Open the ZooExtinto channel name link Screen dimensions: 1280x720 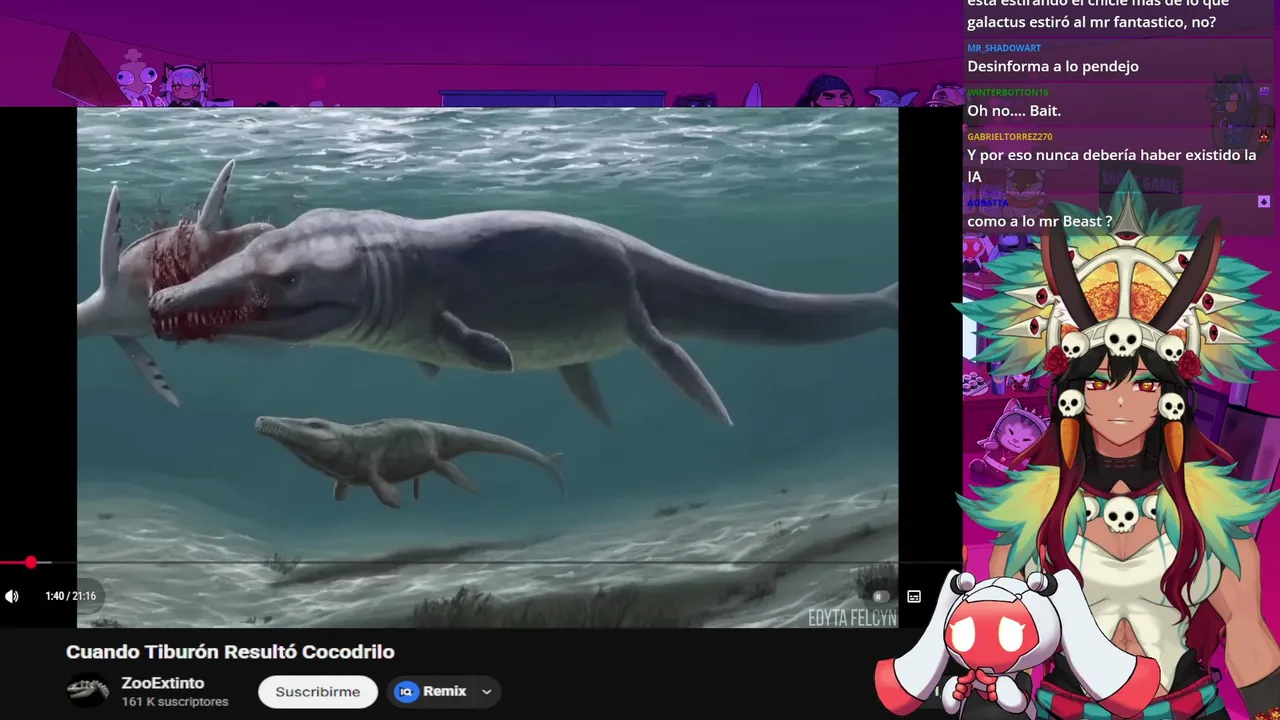[x=162, y=683]
